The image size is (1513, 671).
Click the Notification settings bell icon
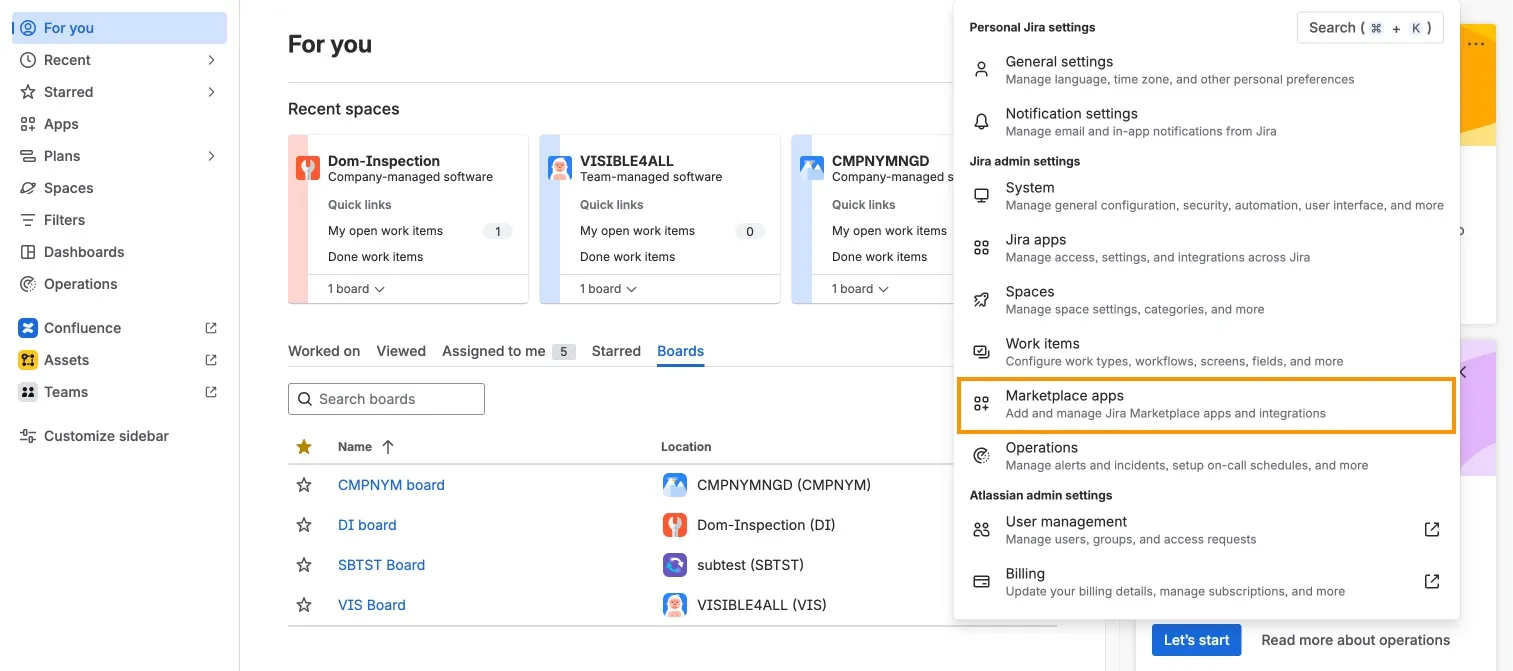(x=982, y=122)
